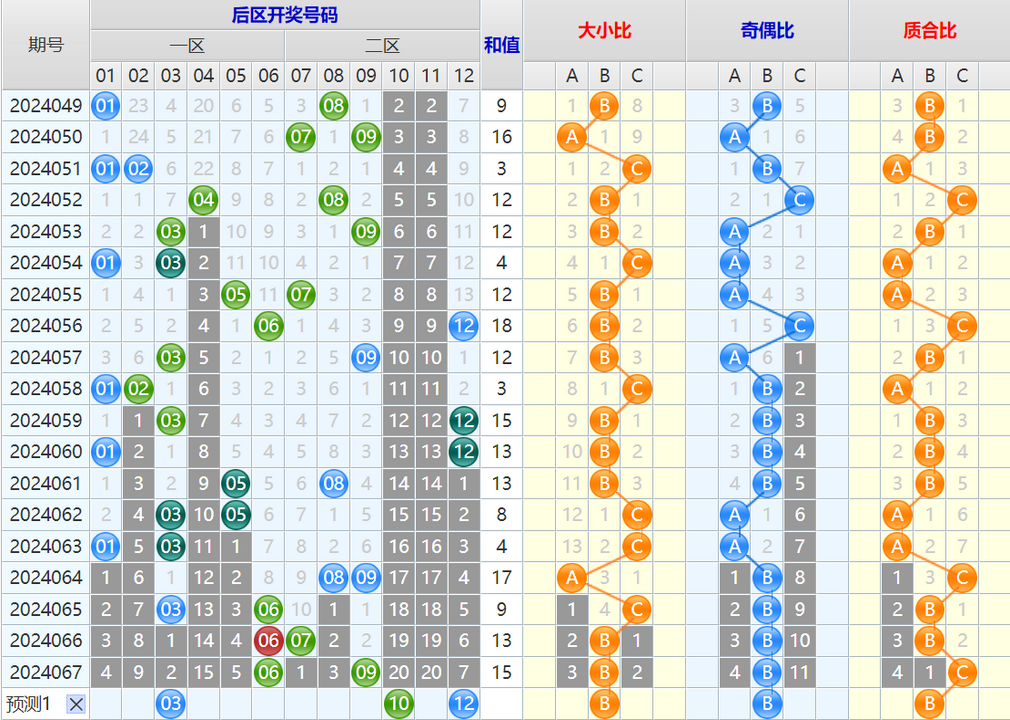Click the 和值 column header

[x=501, y=44]
